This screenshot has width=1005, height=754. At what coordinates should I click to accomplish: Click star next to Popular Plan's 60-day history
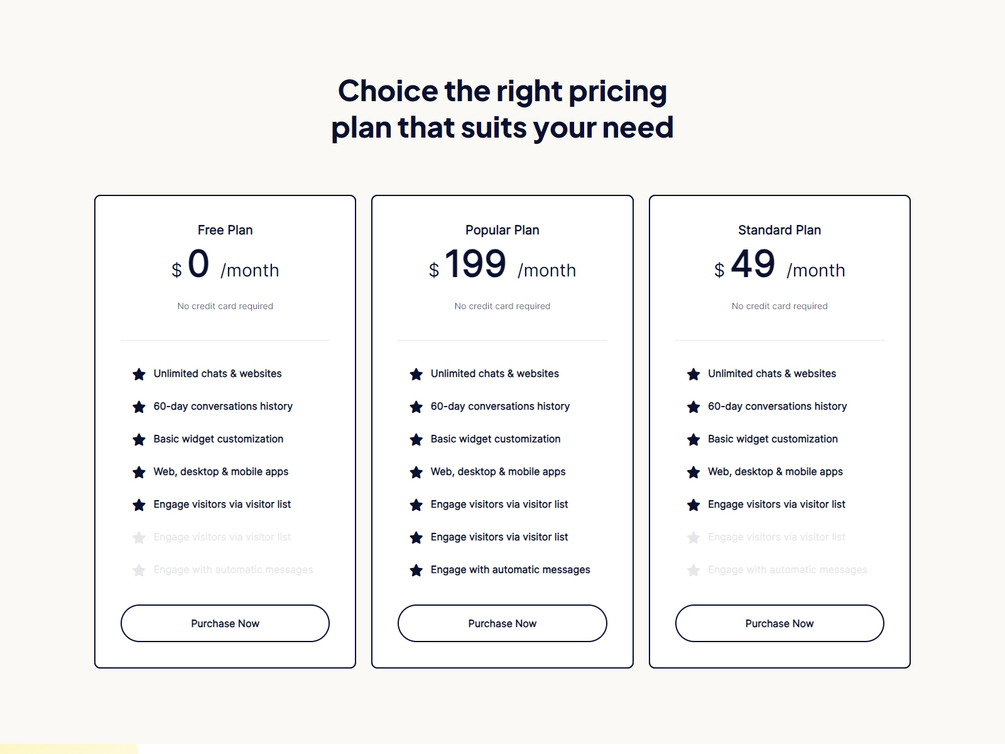[416, 407]
